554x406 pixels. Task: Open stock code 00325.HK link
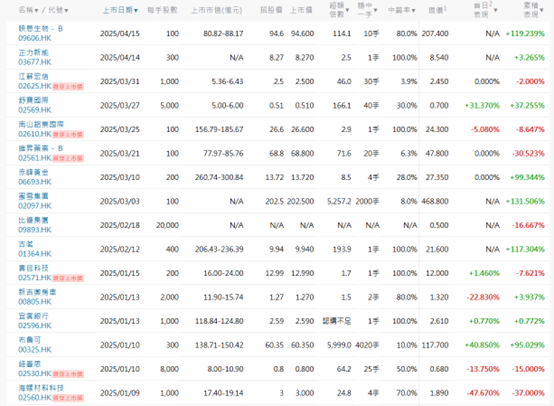click(35, 350)
